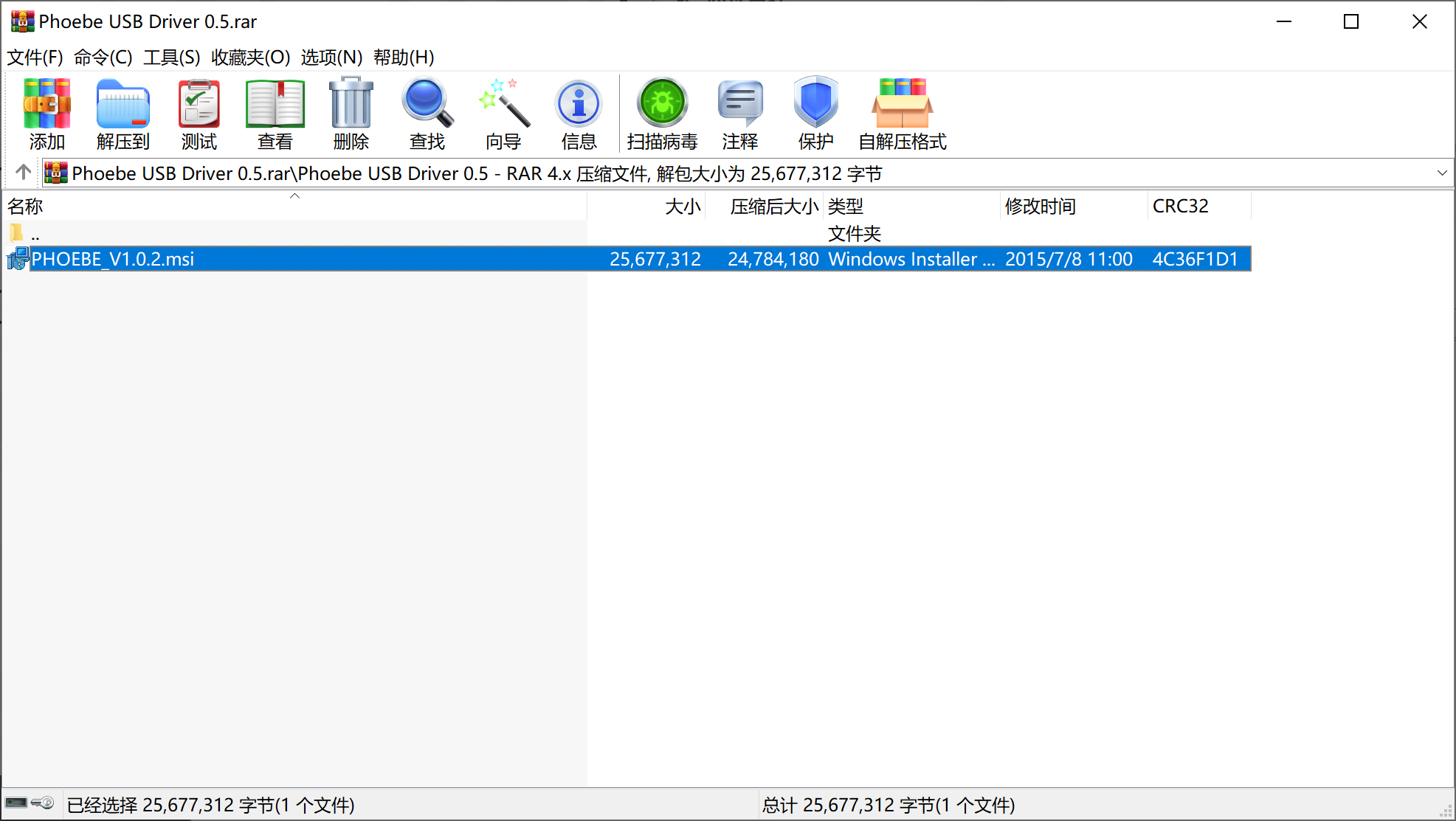This screenshot has width=1456, height=821.
Task: Click the 文件夹 type cell
Action: [x=855, y=234]
